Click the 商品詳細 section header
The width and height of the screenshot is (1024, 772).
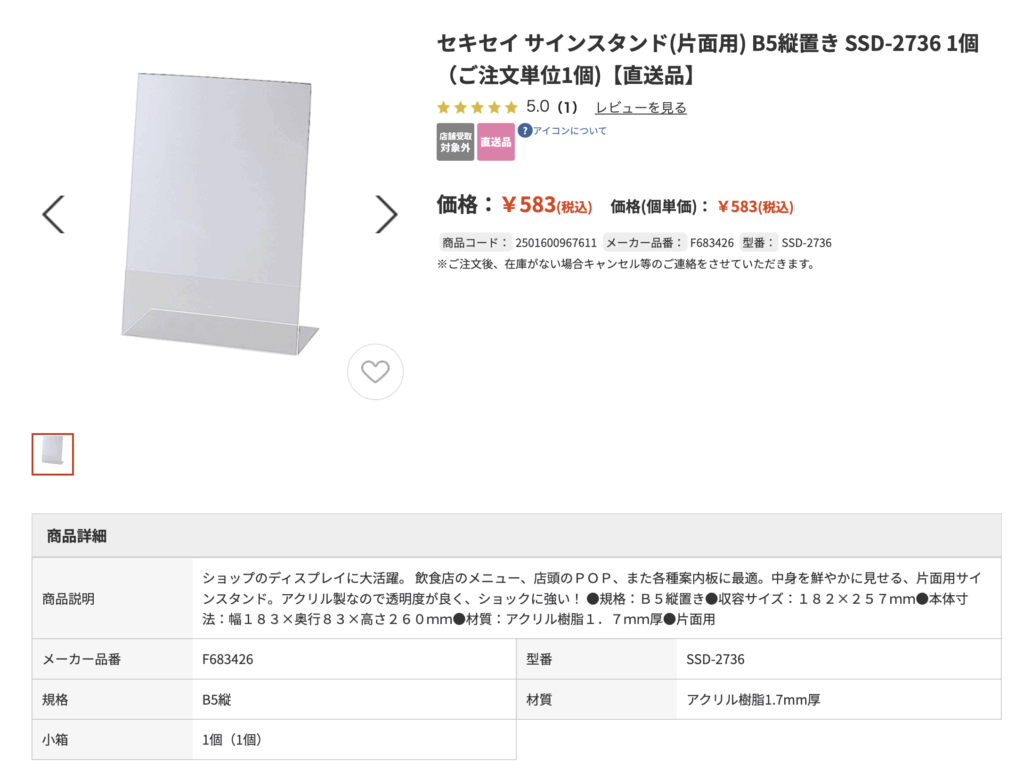77,536
